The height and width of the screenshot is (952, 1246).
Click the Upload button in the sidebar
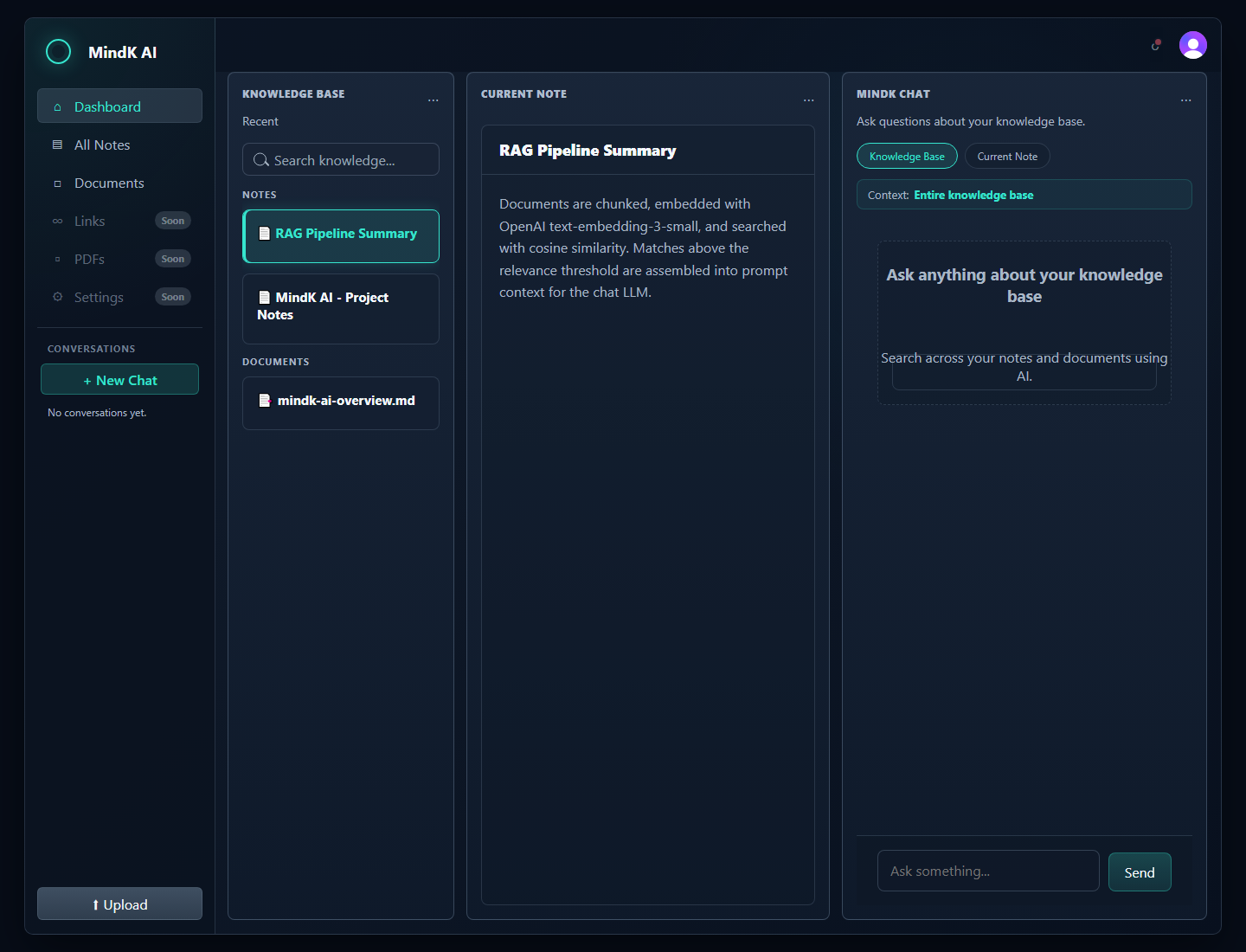[119, 904]
